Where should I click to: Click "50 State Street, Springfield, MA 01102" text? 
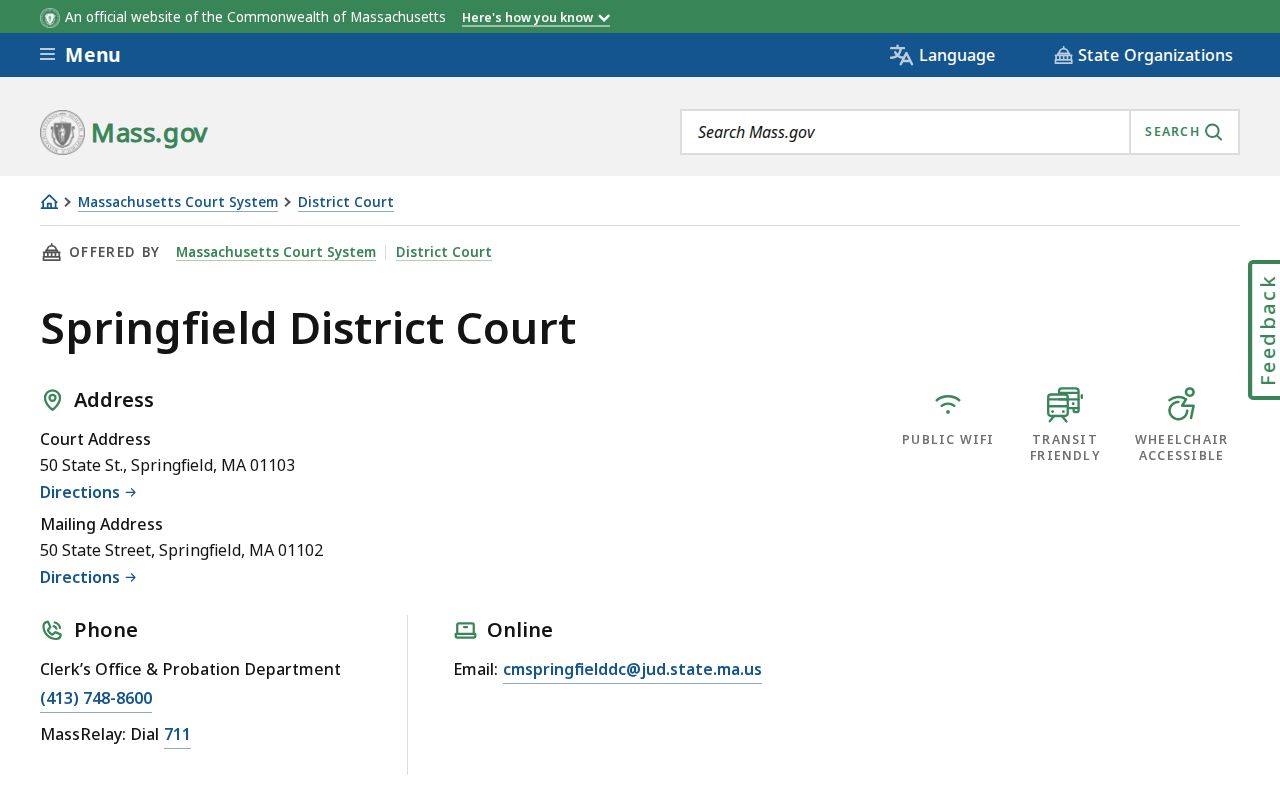coord(182,550)
